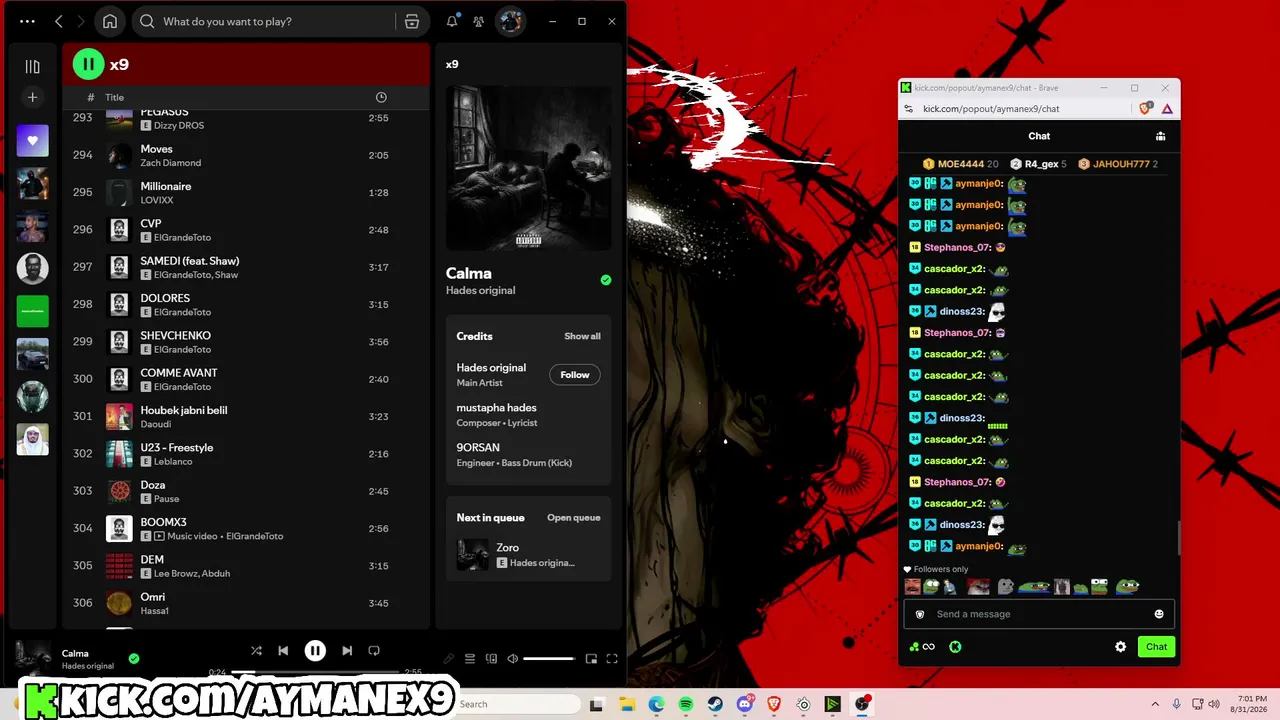Screen dimensions: 1280x720
Task: Select track 296 CVP
Action: pos(246,230)
